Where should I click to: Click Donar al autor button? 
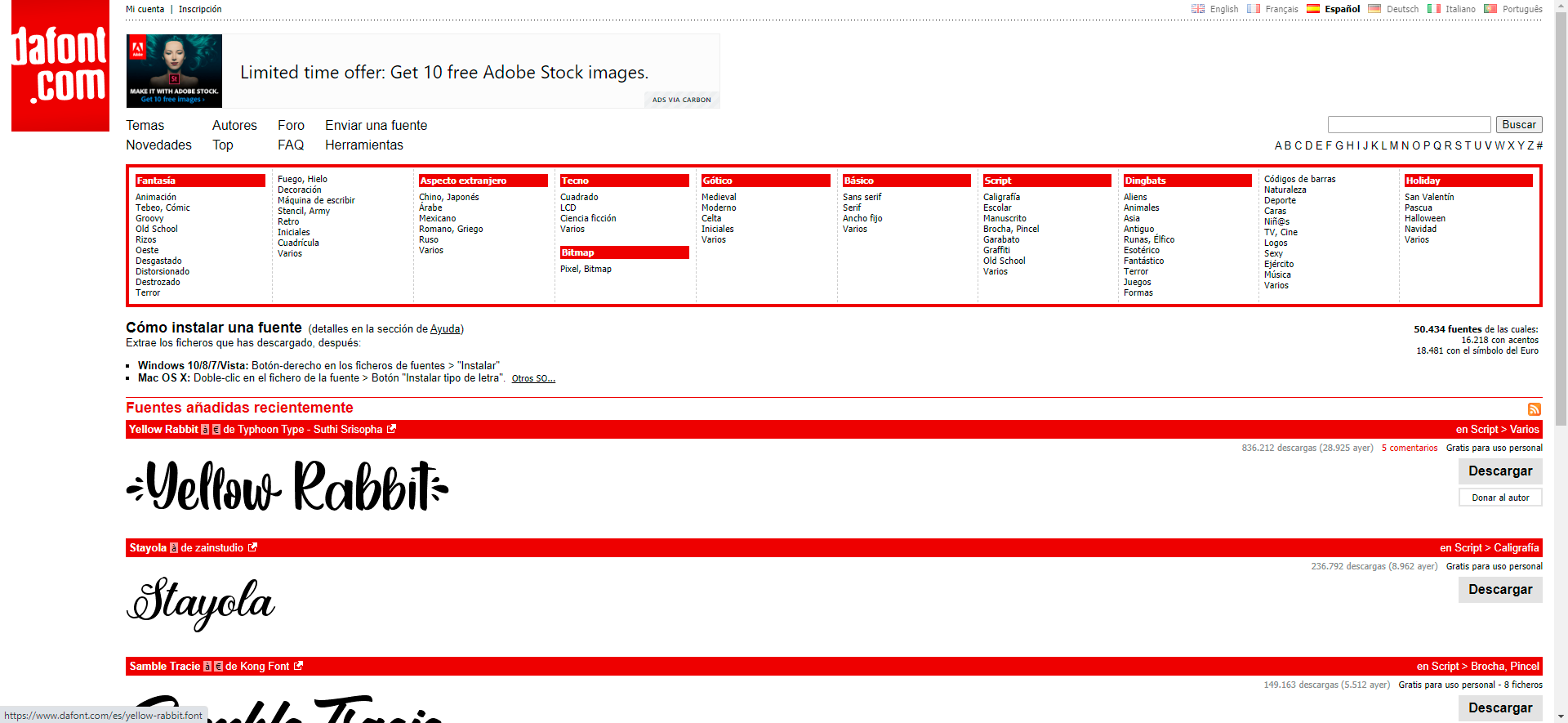(x=1499, y=498)
